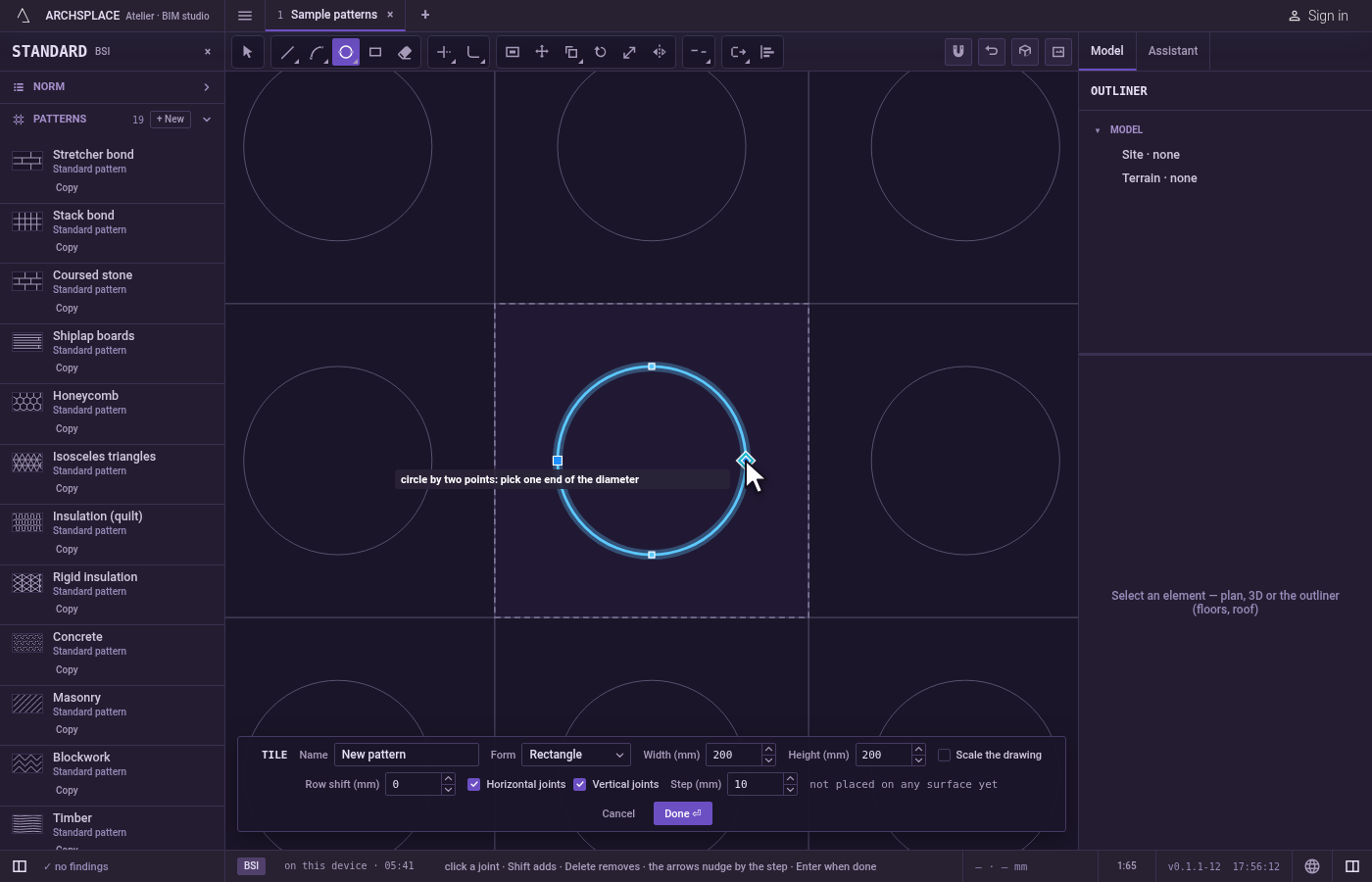Activate the rotate tool
This screenshot has width=1372, height=882.
601,52
